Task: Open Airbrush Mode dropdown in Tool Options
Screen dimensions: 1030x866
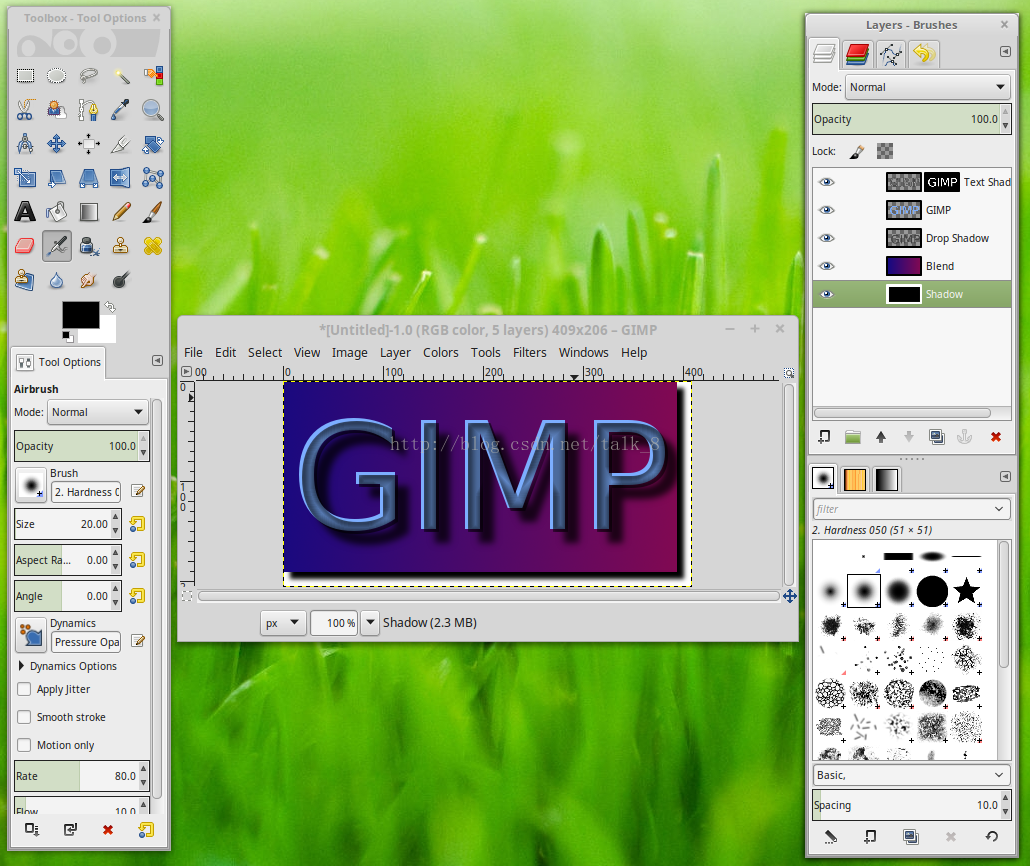Action: tap(97, 412)
